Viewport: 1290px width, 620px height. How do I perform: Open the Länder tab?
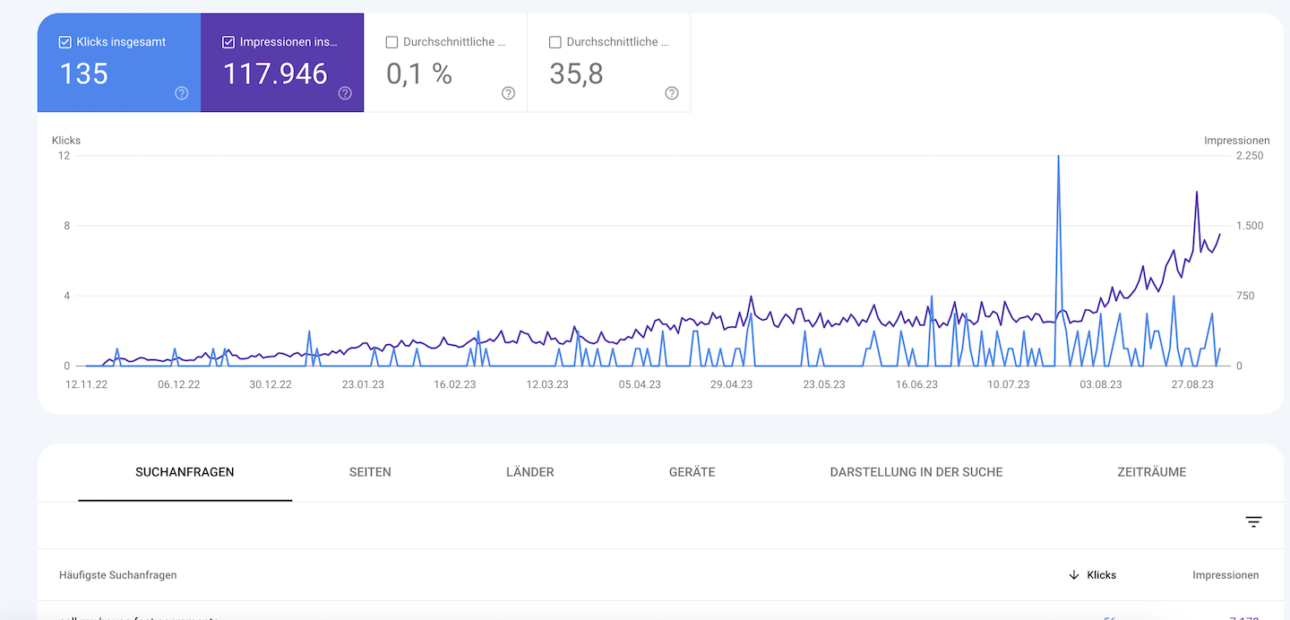coord(530,472)
